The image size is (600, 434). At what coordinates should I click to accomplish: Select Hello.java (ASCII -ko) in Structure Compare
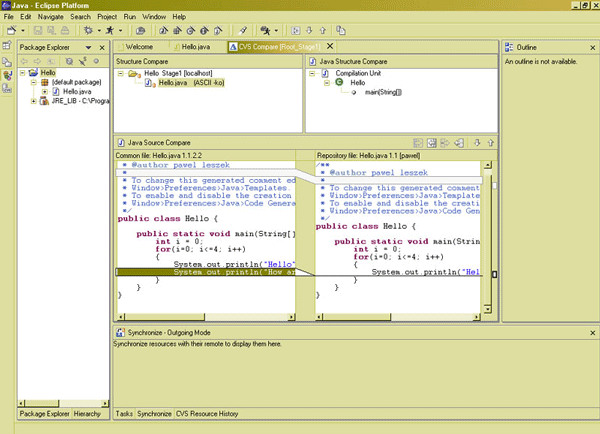[x=191, y=83]
